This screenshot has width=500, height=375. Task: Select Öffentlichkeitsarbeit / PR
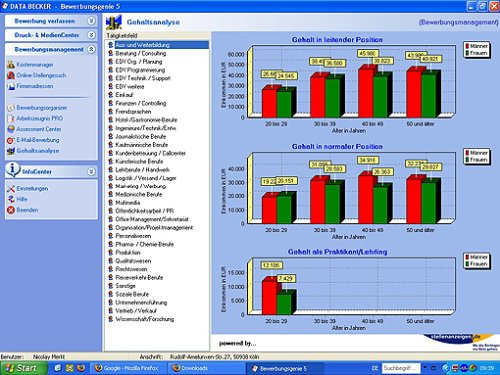pyautogui.click(x=144, y=211)
